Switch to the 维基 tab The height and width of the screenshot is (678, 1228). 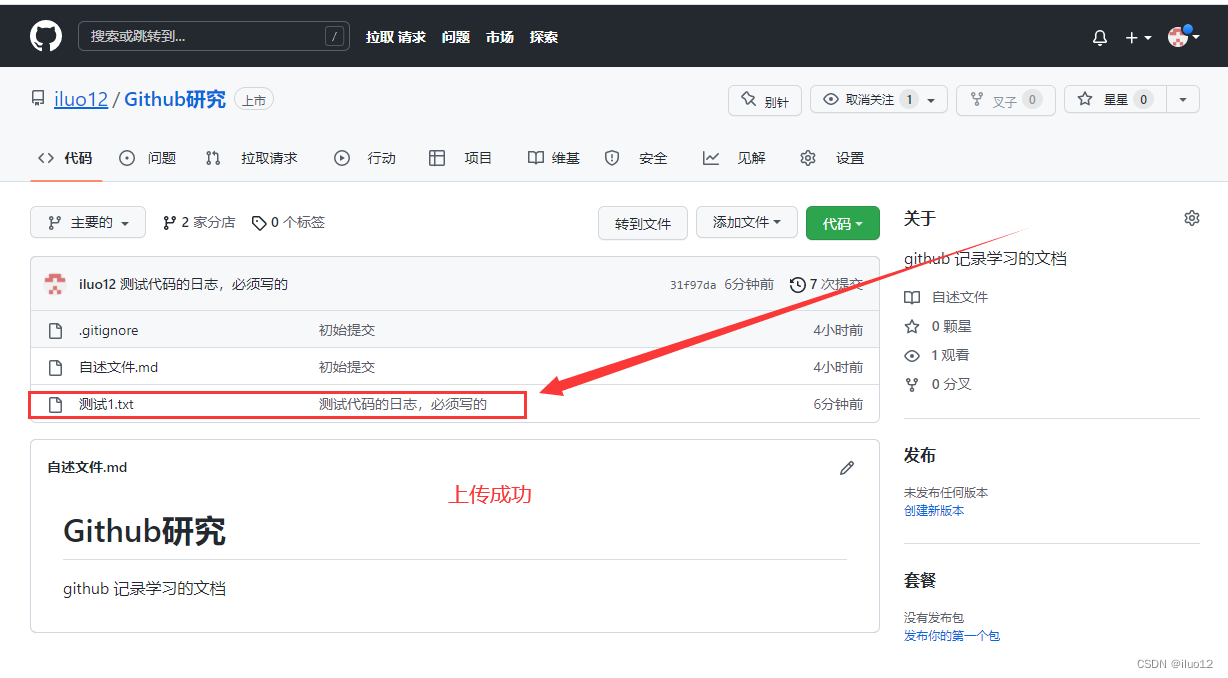tap(554, 158)
